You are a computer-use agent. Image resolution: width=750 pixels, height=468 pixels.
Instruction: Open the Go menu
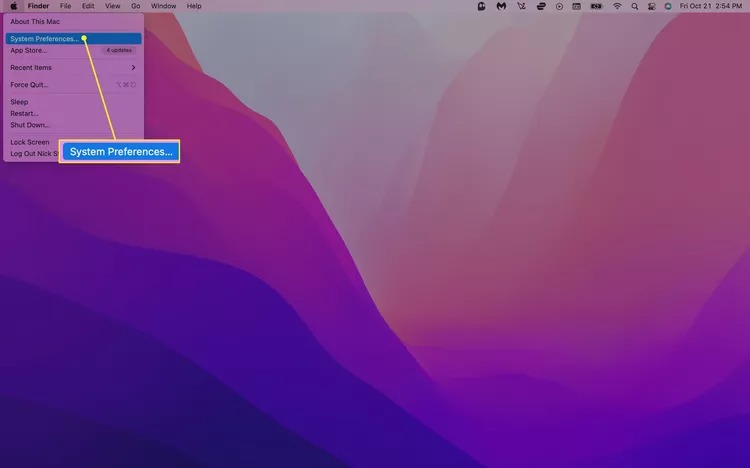coord(136,6)
